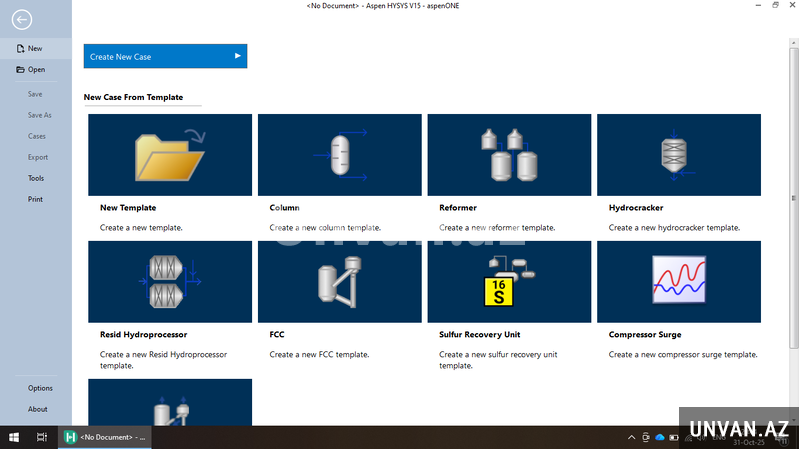The image size is (799, 449).
Task: Pick the Hydrocracker template icon
Action: 677,154
